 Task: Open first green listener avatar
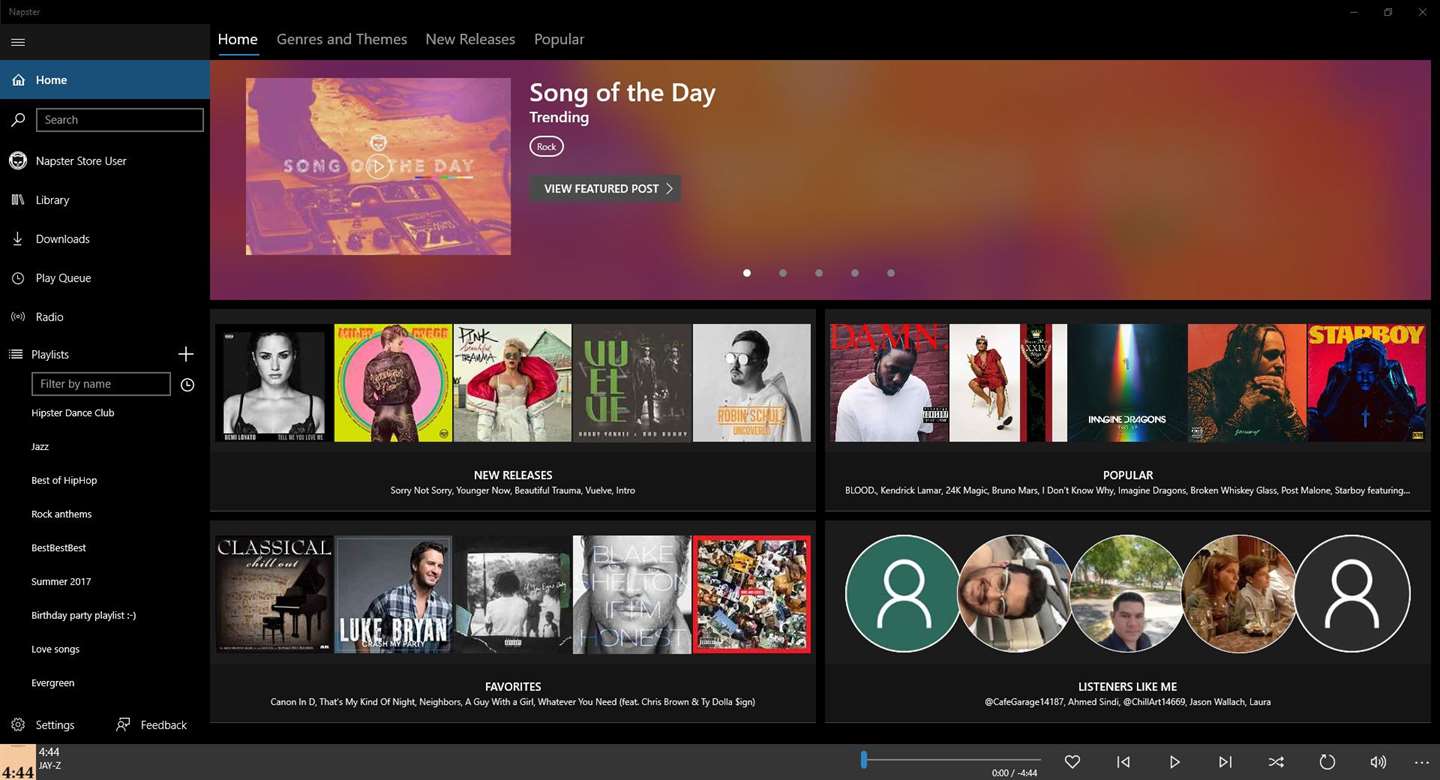click(903, 594)
